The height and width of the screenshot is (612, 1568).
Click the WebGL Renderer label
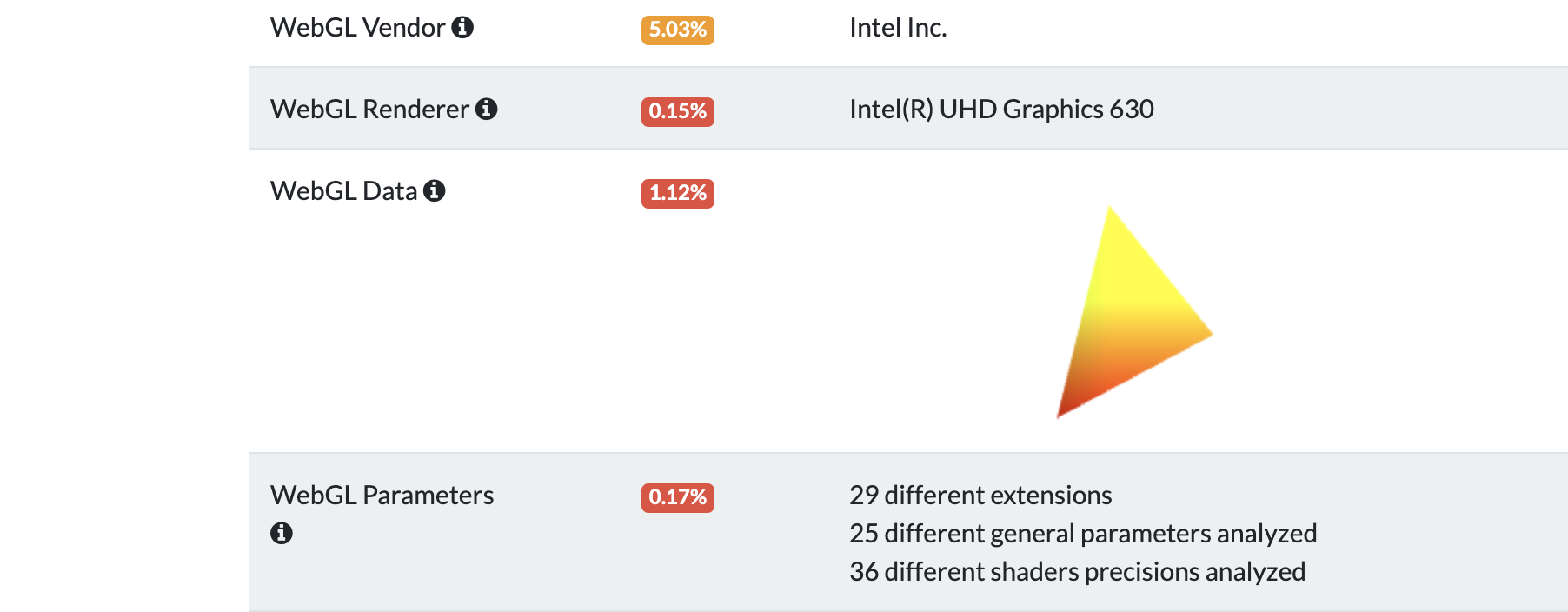coord(370,110)
